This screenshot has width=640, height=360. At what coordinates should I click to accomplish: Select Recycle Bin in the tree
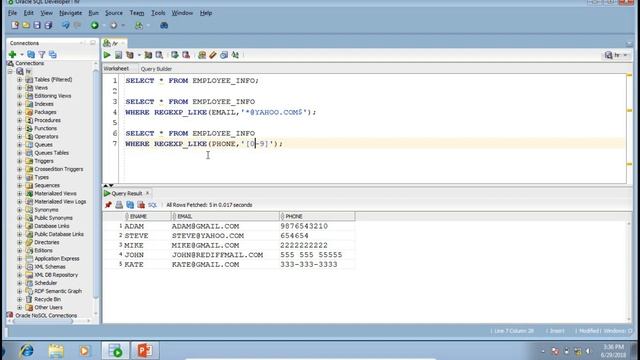47,299
